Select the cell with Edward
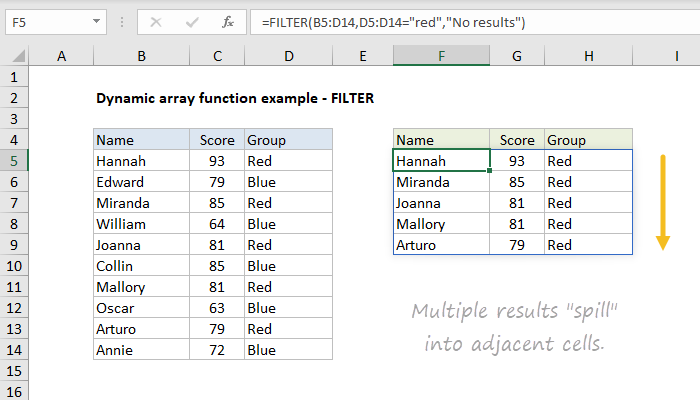This screenshot has height=400, width=700. [141, 182]
